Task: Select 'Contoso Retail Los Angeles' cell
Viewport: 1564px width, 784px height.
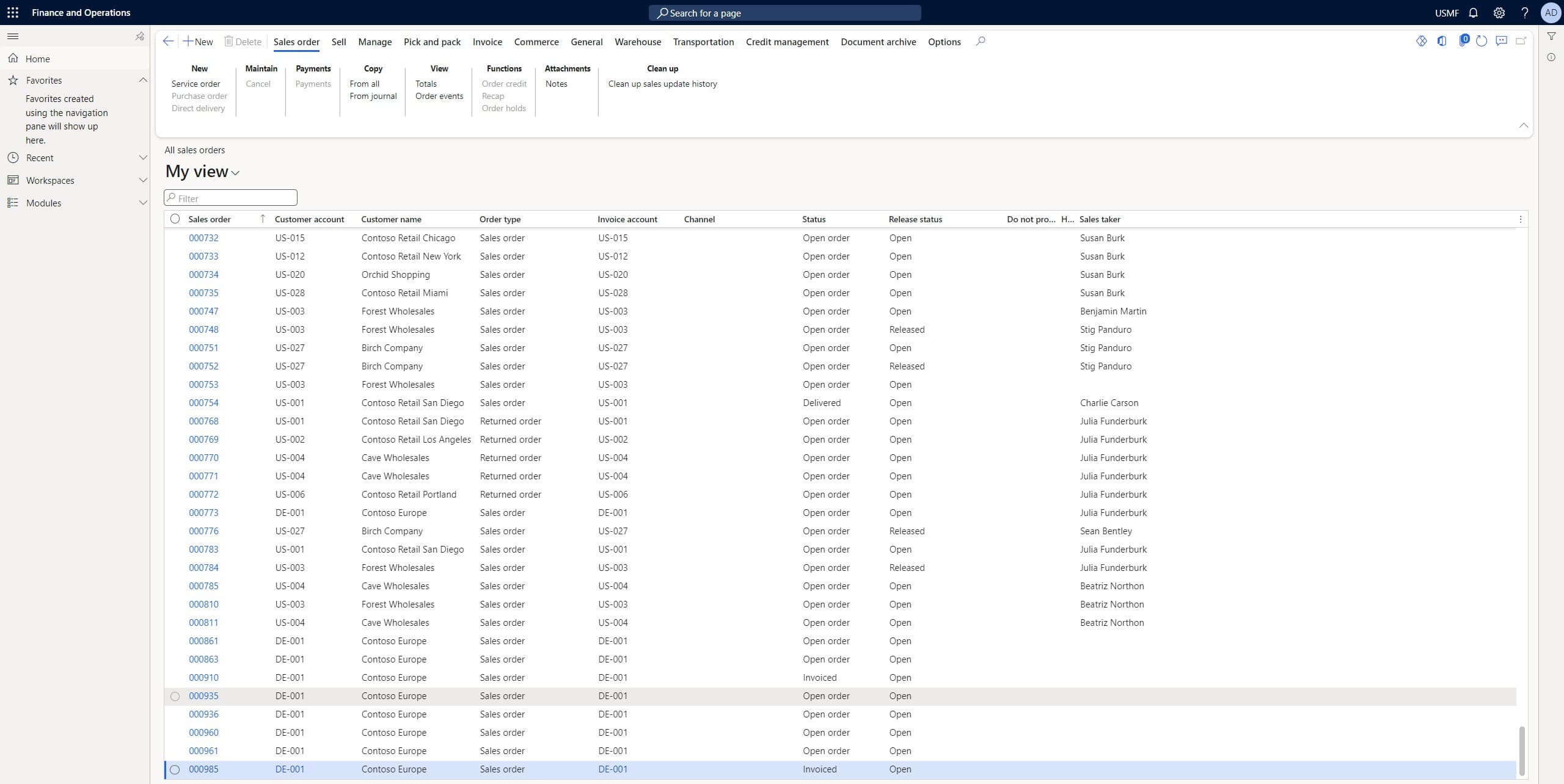Action: coord(416,440)
